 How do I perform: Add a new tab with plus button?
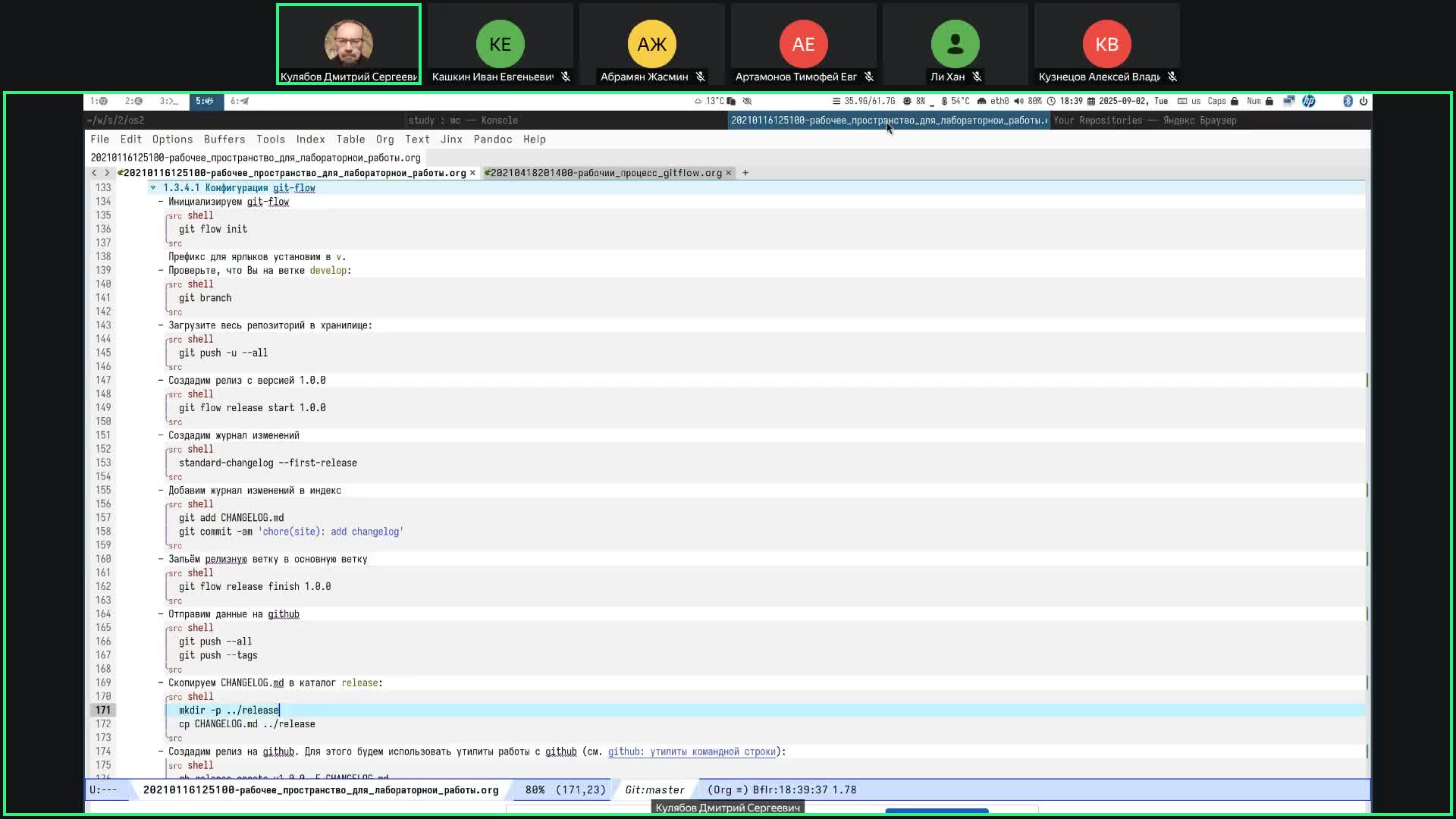tap(745, 173)
